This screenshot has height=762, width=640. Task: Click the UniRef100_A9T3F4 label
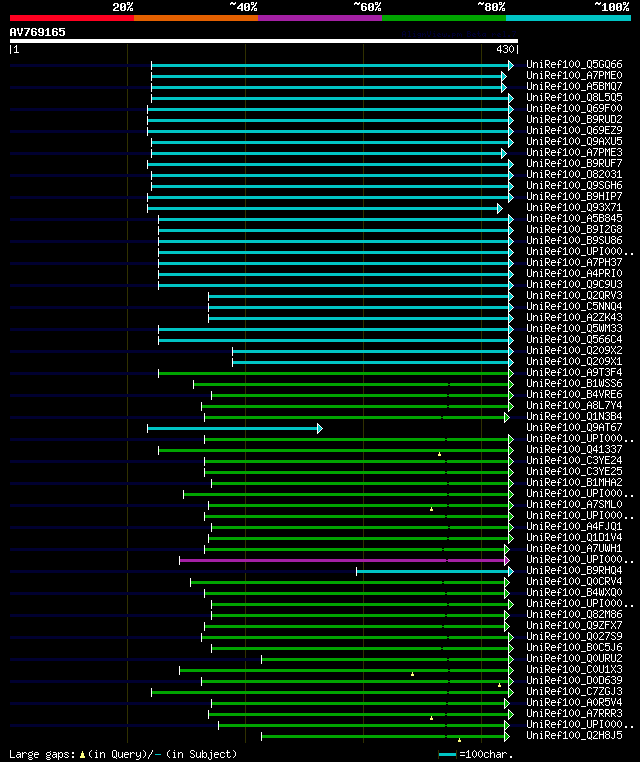pyautogui.click(x=574, y=372)
